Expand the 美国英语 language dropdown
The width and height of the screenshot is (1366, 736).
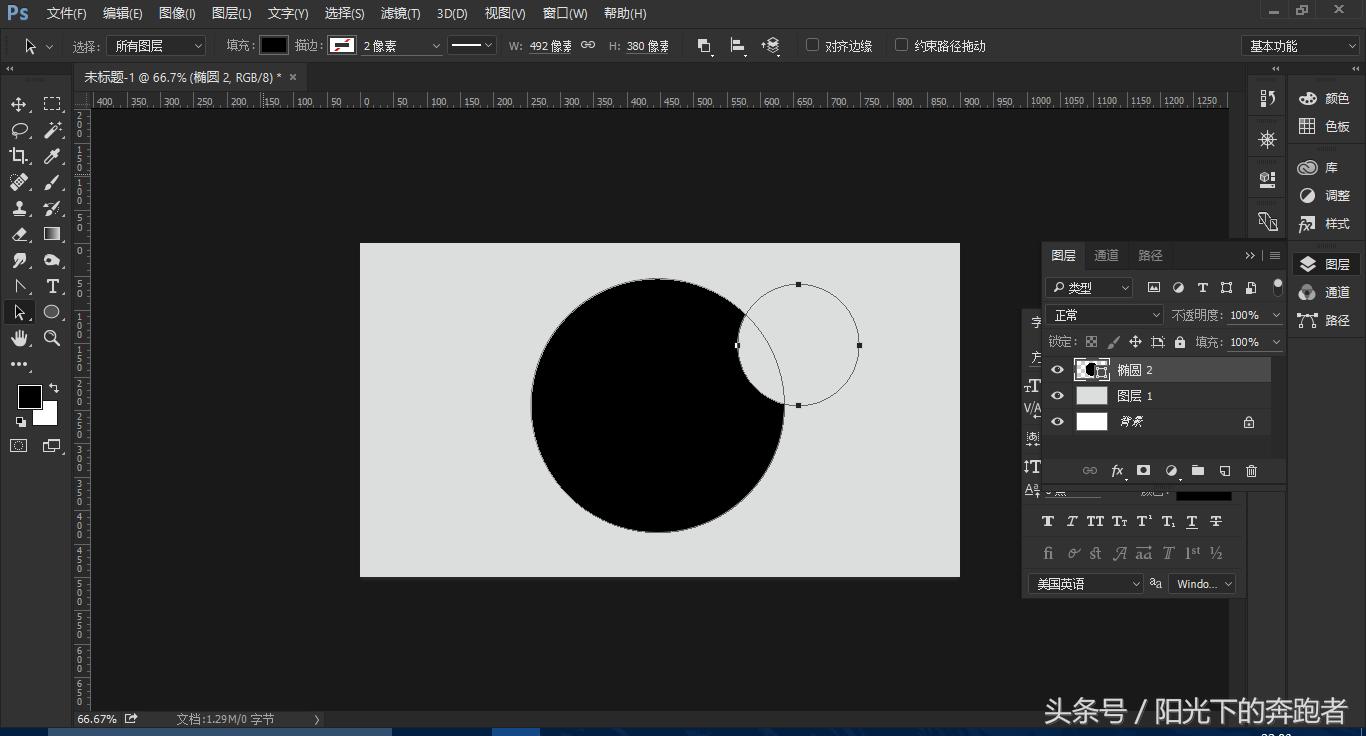point(1086,584)
